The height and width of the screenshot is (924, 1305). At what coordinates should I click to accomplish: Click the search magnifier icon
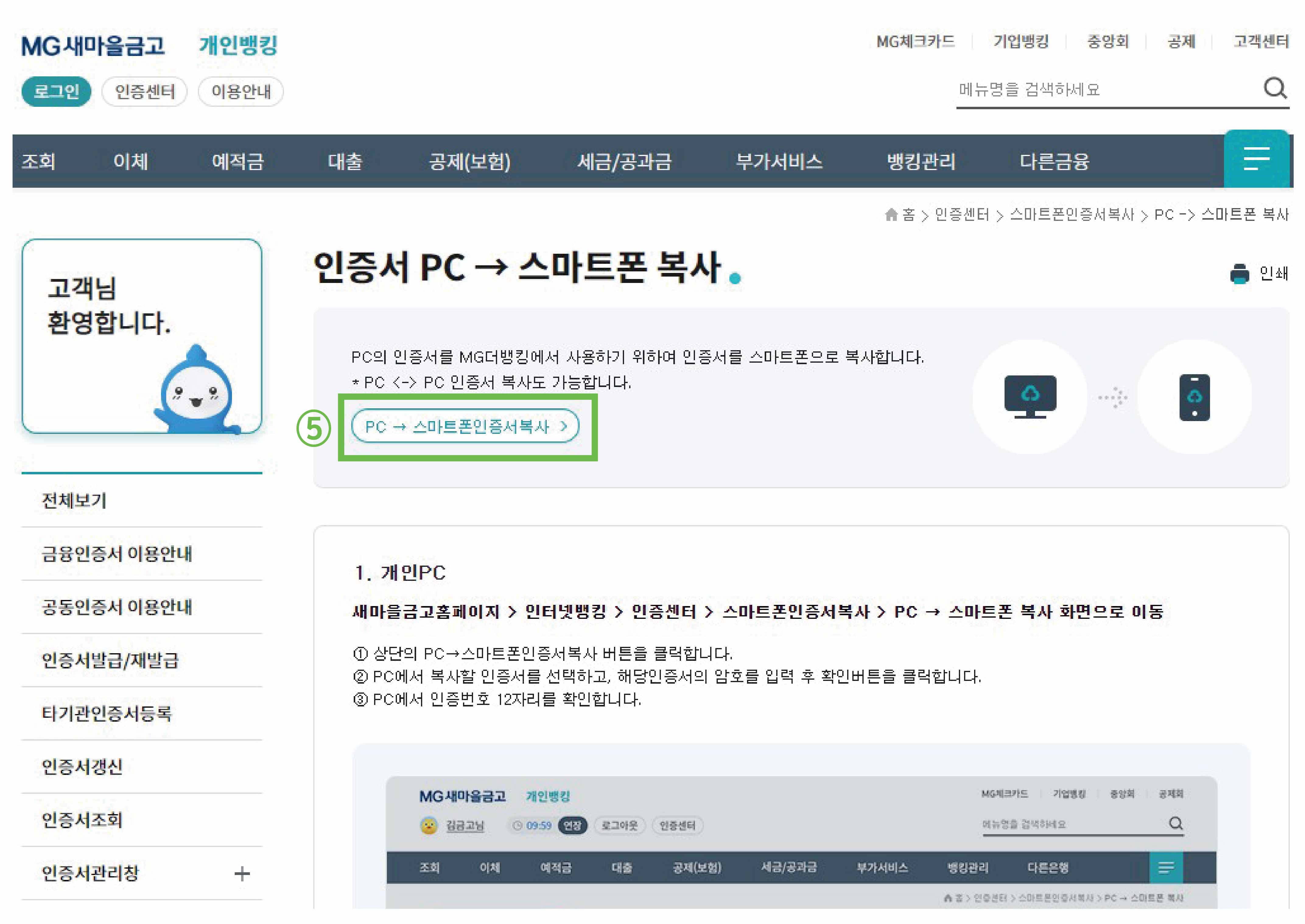[1274, 88]
